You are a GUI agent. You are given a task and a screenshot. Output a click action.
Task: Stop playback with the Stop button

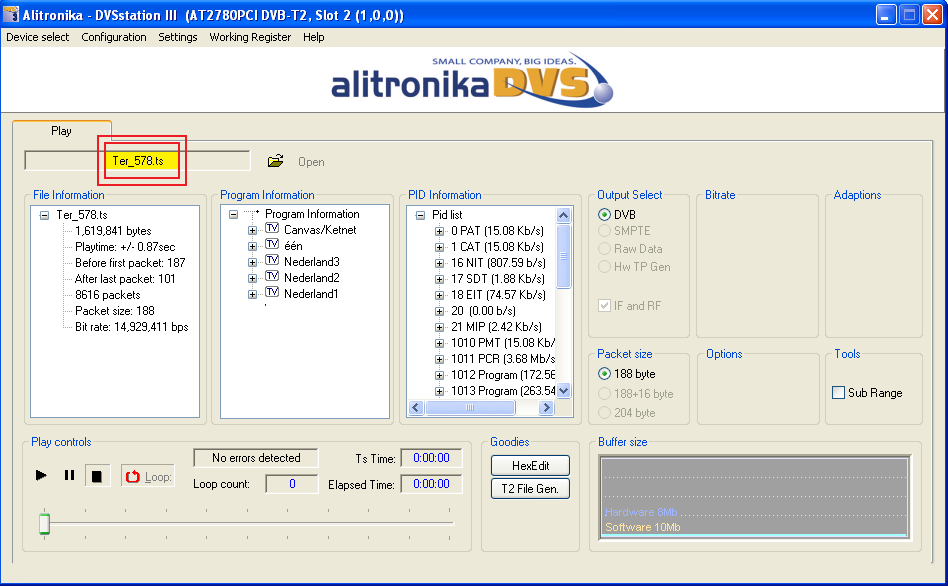coord(97,476)
